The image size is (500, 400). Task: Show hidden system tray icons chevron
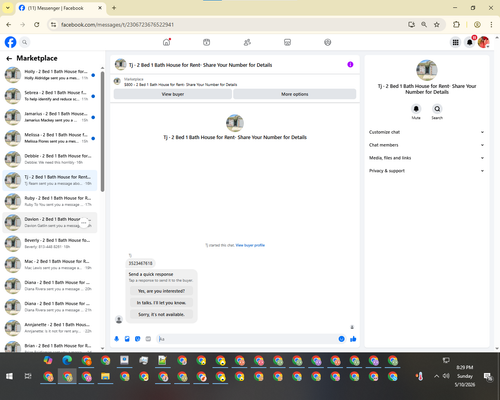[436, 376]
